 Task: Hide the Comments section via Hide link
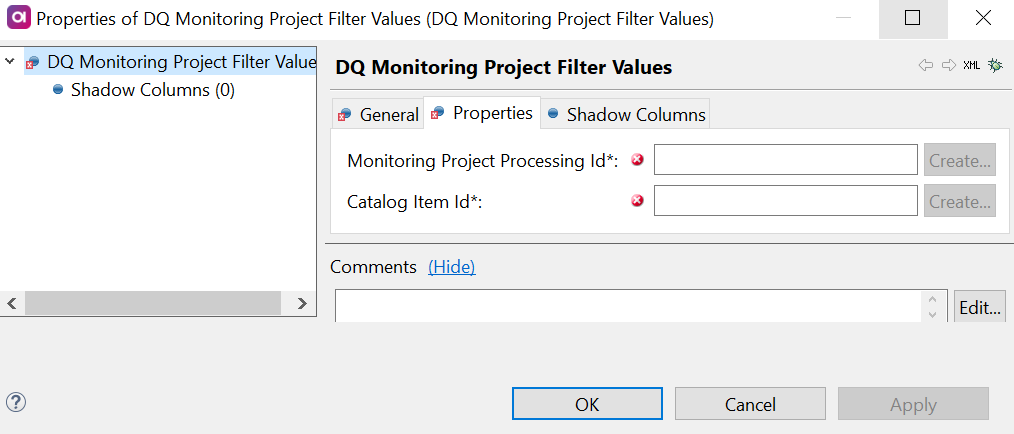(x=451, y=267)
